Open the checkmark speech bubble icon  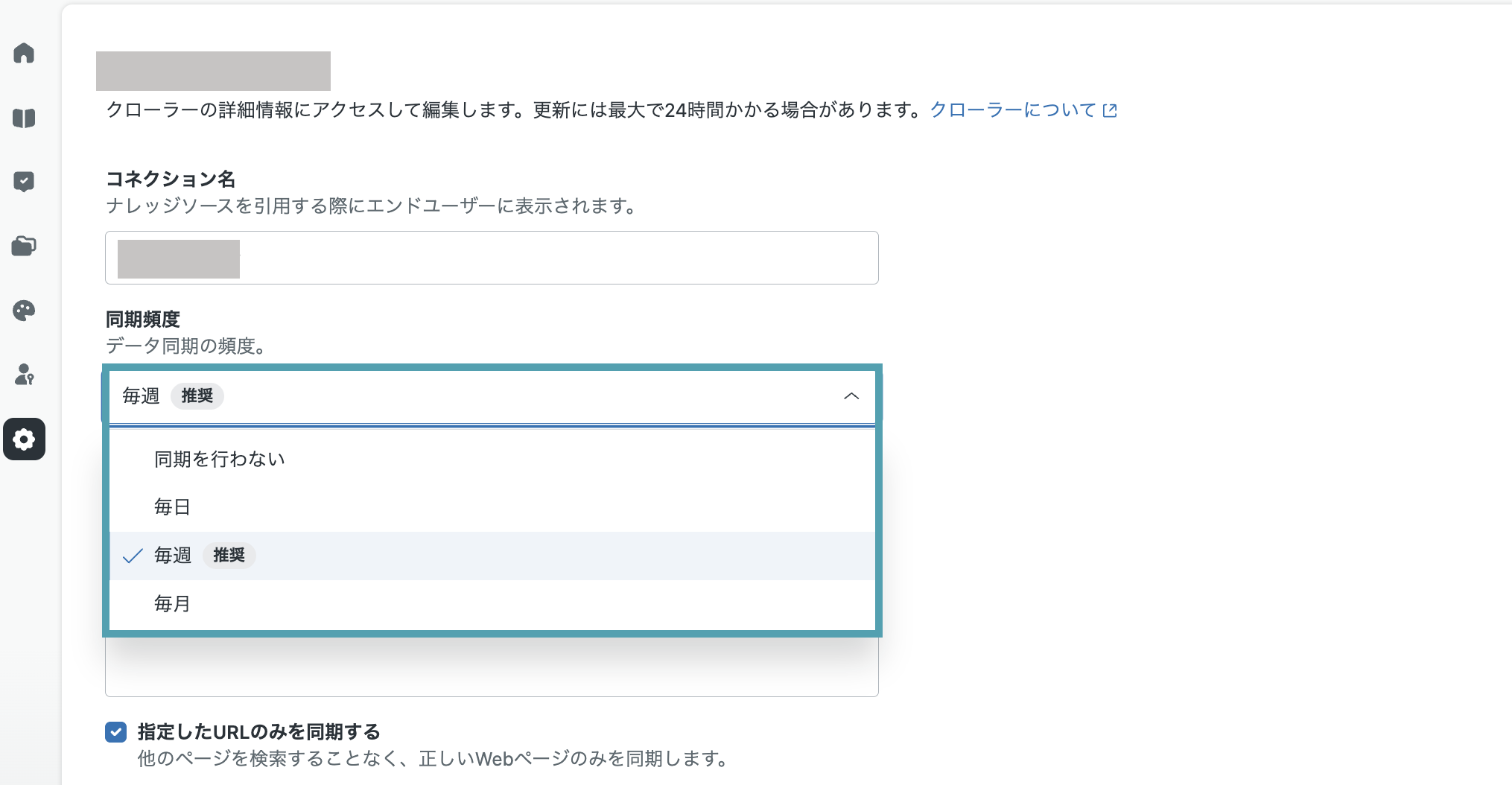24,182
